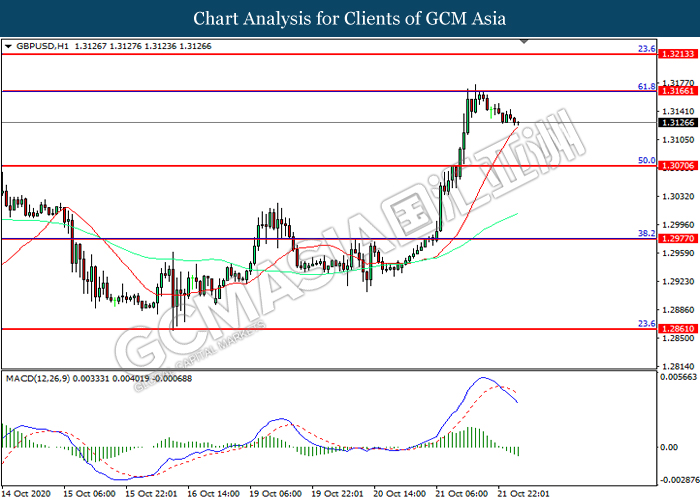
Task: Click the 1.30320 price axis value
Action: [678, 196]
